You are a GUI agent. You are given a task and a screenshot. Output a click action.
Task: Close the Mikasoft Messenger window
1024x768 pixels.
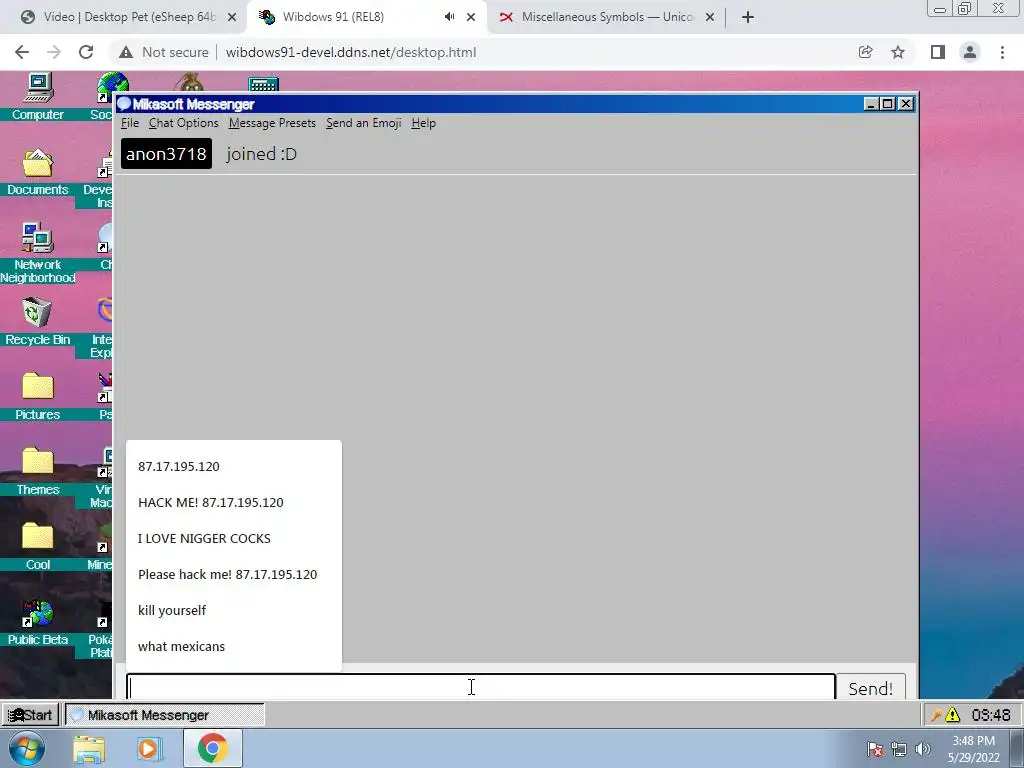(x=906, y=104)
